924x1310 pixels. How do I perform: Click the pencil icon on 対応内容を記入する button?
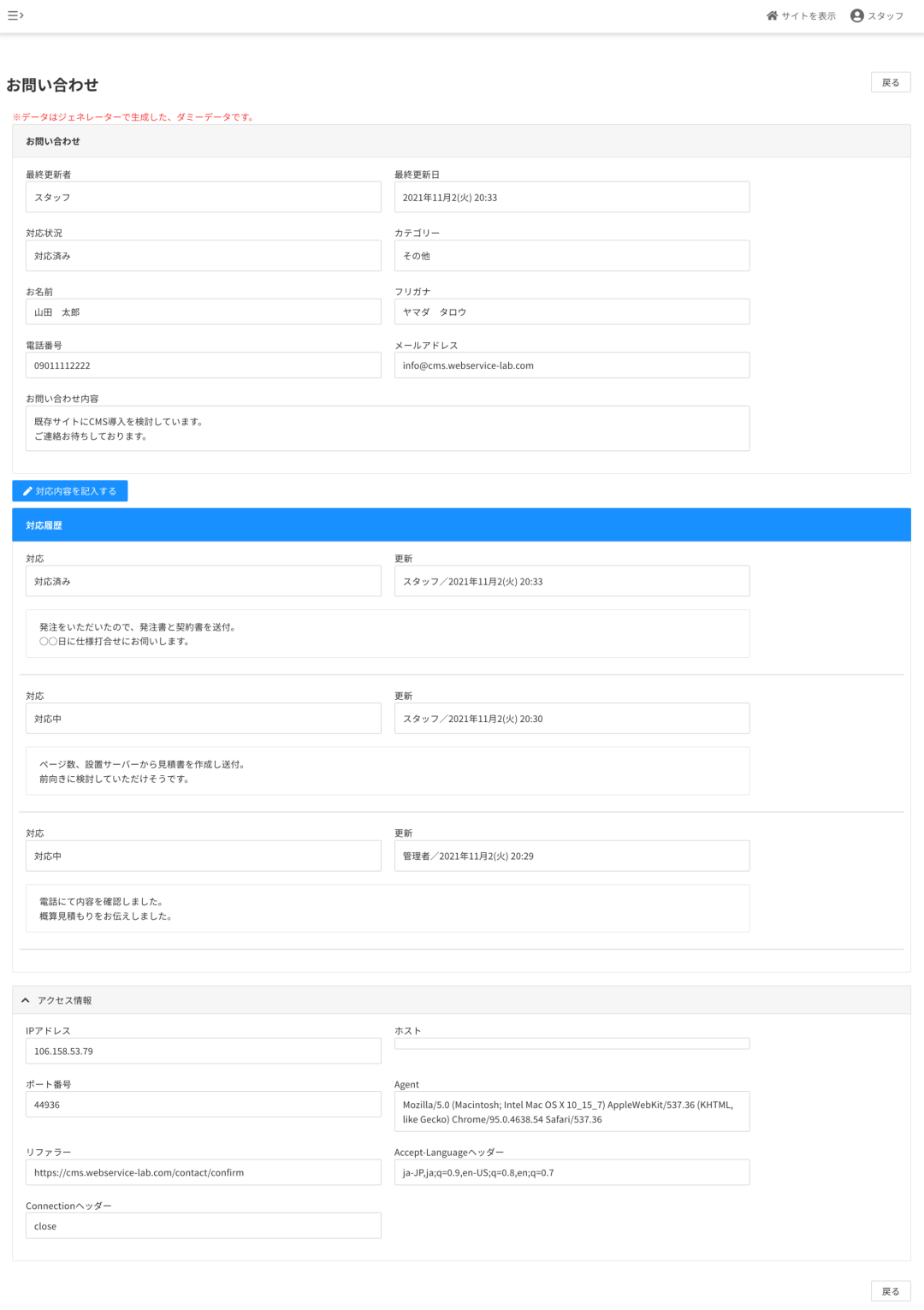click(27, 490)
